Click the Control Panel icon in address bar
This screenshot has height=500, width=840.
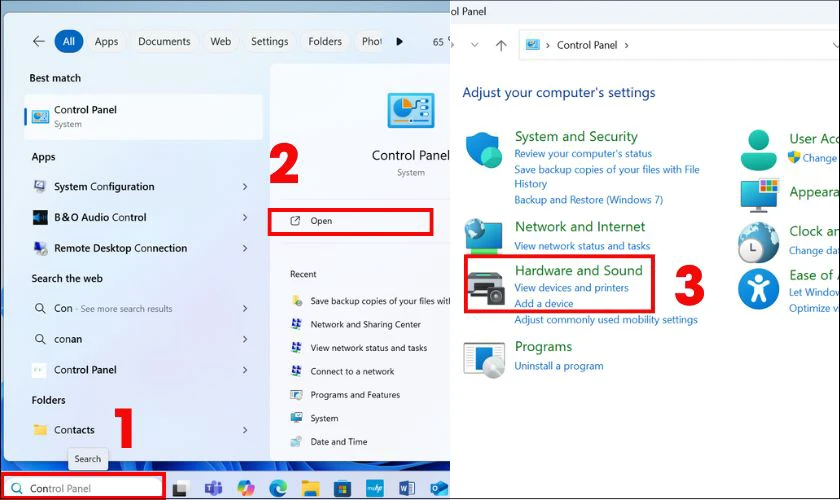pyautogui.click(x=532, y=45)
